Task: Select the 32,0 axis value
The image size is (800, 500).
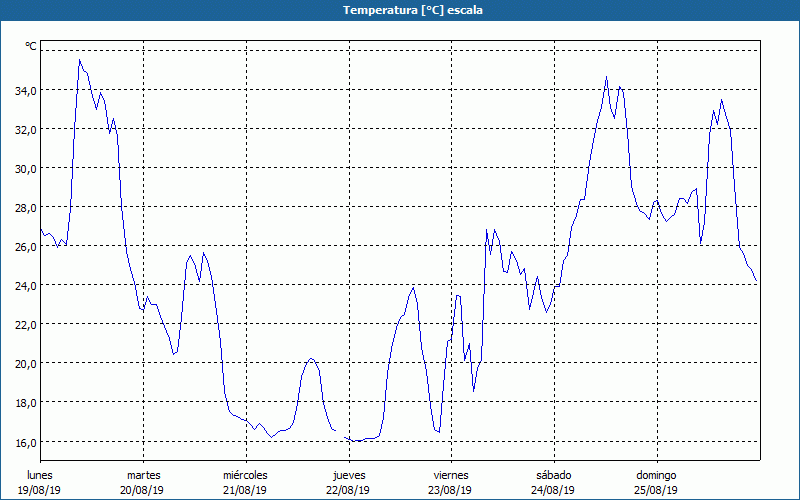Action: [x=26, y=130]
